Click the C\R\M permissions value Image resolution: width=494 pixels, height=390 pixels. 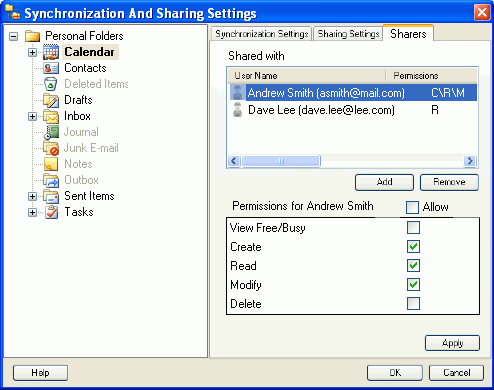[x=448, y=93]
